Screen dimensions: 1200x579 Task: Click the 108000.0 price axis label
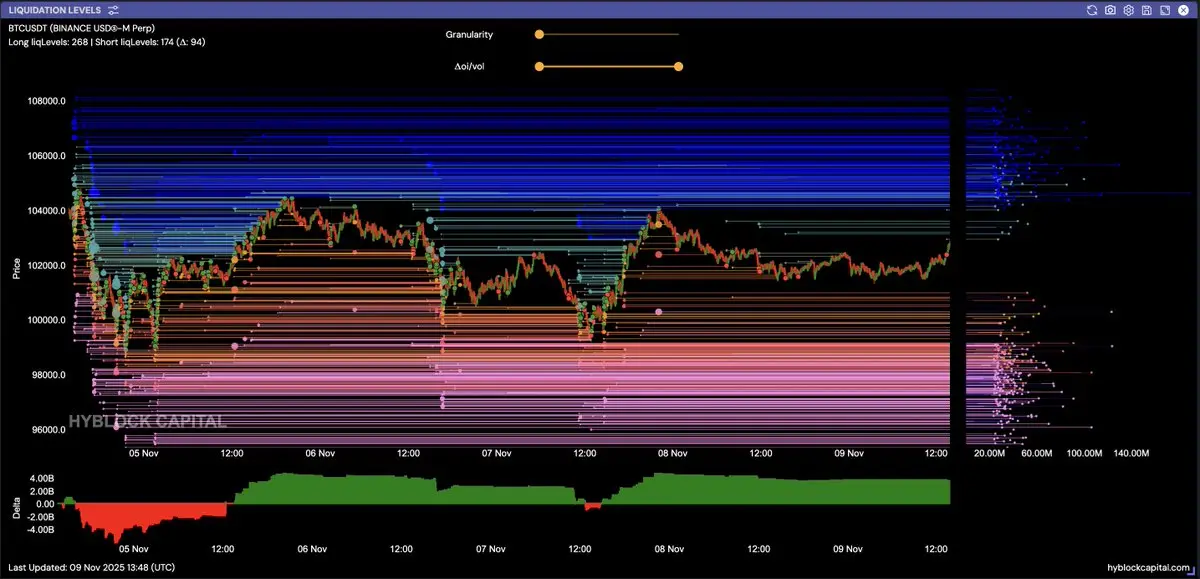point(49,101)
